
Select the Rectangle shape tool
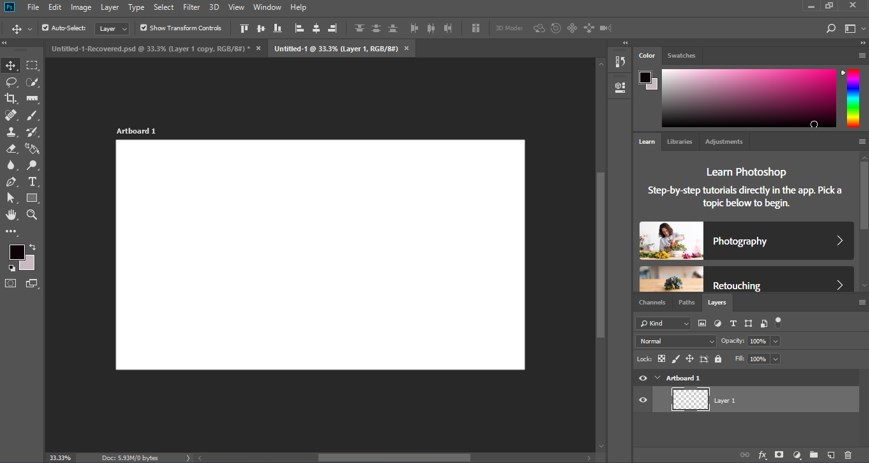(32, 198)
